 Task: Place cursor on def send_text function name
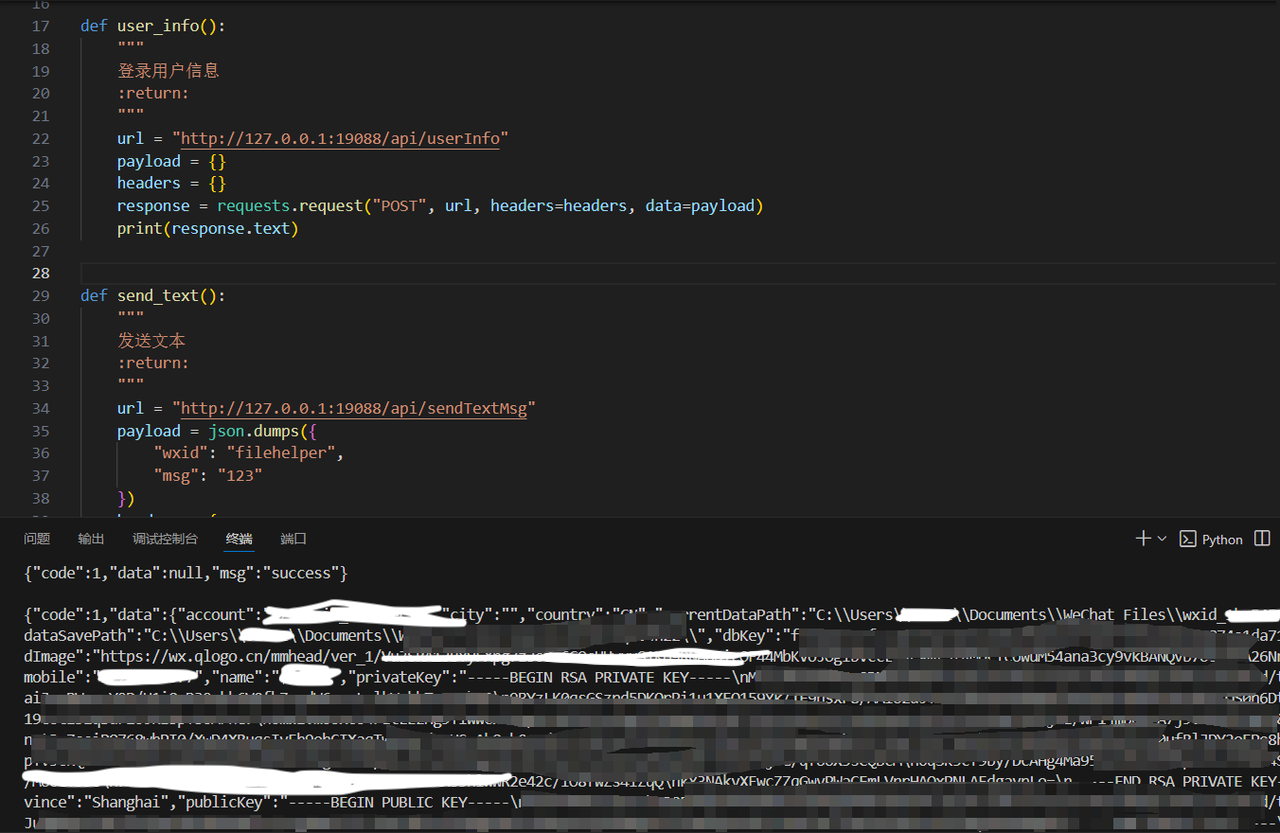tap(159, 296)
